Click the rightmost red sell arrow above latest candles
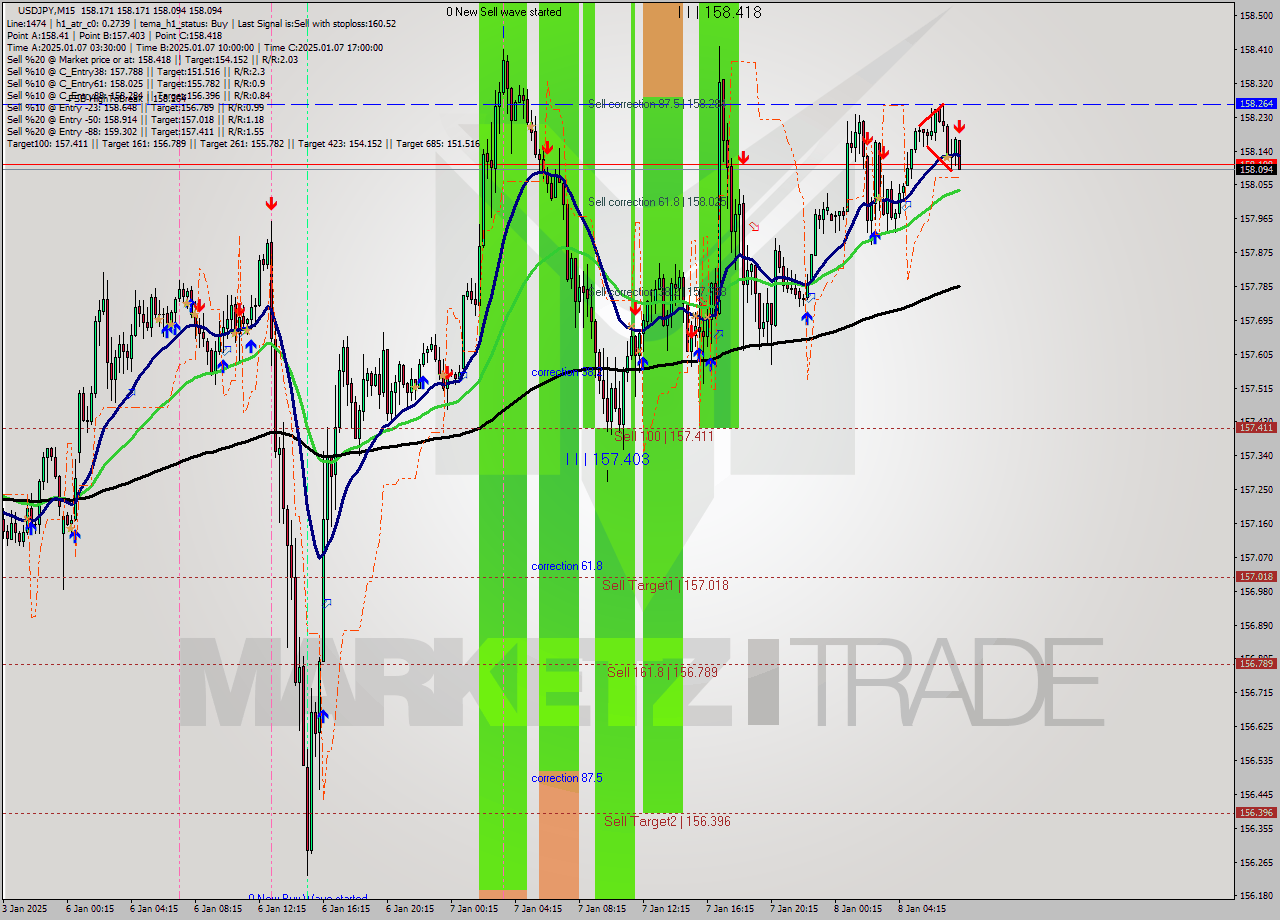This screenshot has width=1280, height=920. pos(959,127)
